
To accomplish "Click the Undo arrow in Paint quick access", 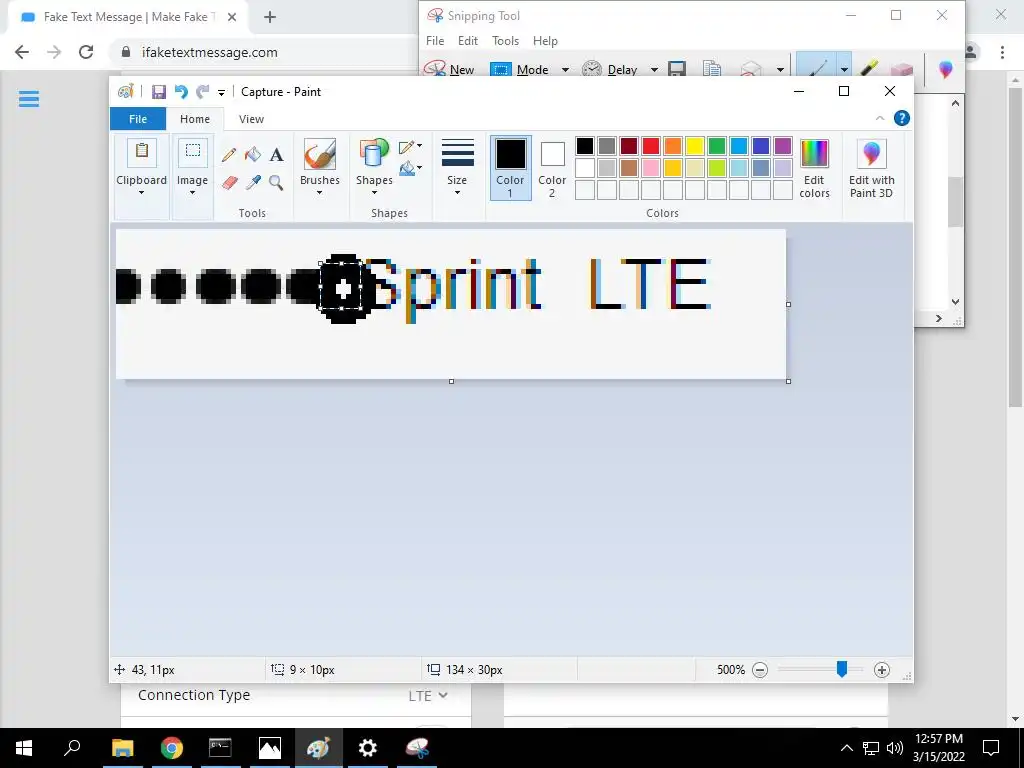I will click(x=181, y=92).
